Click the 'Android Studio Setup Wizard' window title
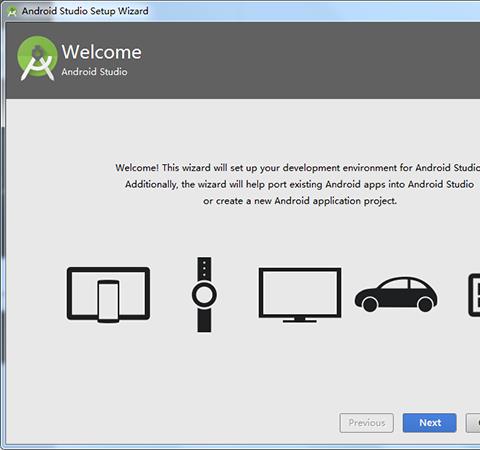 pyautogui.click(x=85, y=11)
